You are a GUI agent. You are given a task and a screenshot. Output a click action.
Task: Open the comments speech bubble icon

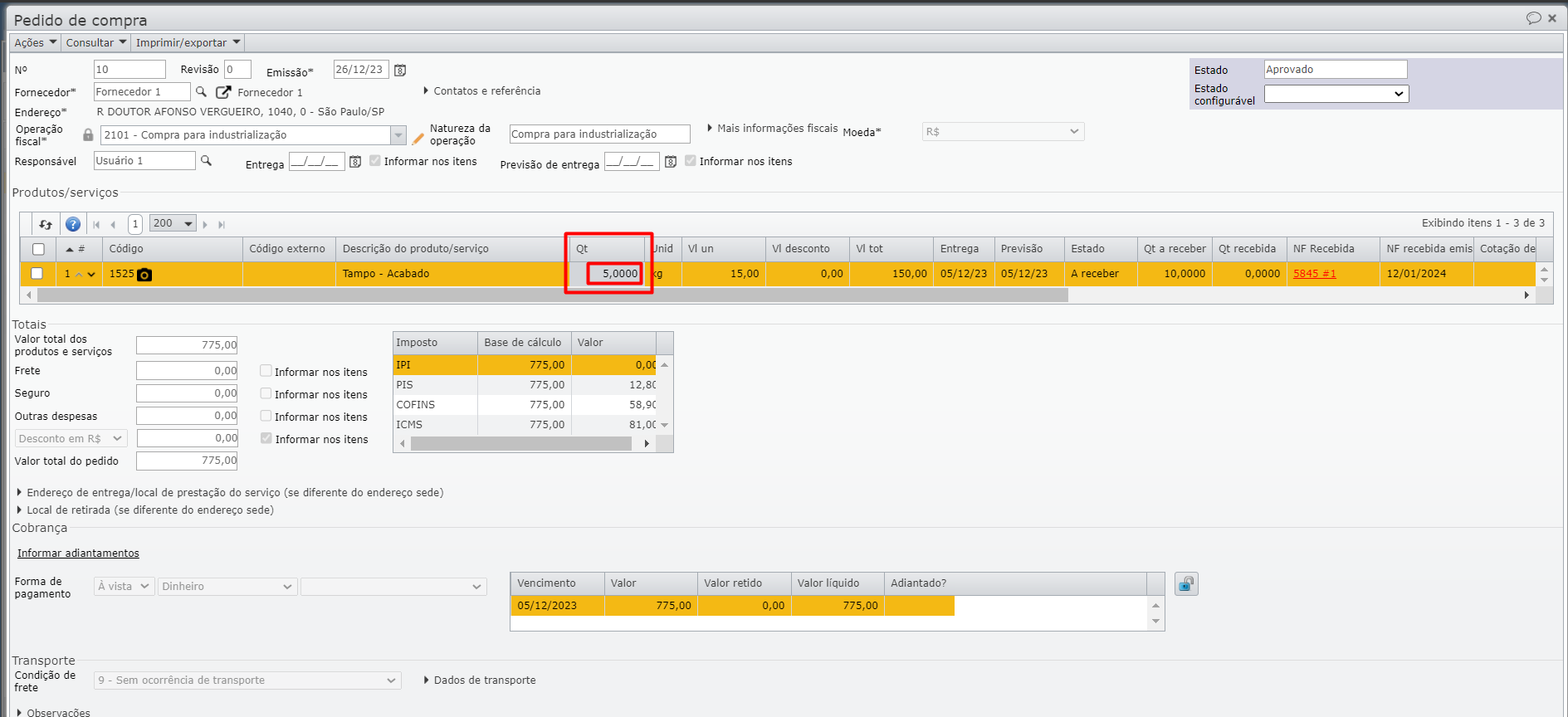(x=1534, y=18)
